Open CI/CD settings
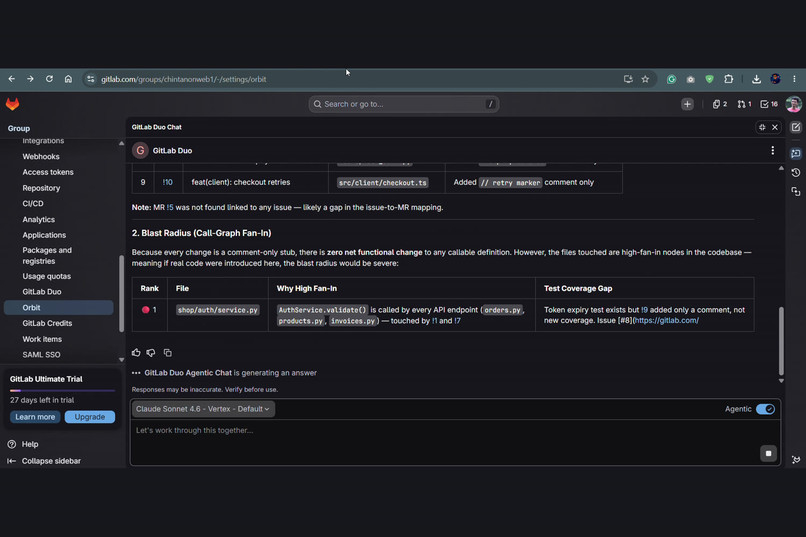The width and height of the screenshot is (806, 537). [x=33, y=203]
